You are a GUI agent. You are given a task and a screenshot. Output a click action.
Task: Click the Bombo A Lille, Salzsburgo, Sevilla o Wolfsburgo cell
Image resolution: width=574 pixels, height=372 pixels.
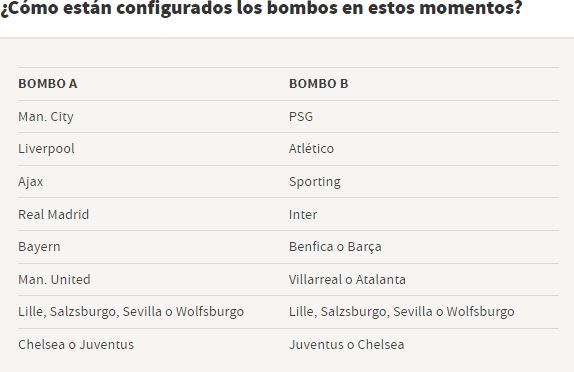(x=131, y=312)
